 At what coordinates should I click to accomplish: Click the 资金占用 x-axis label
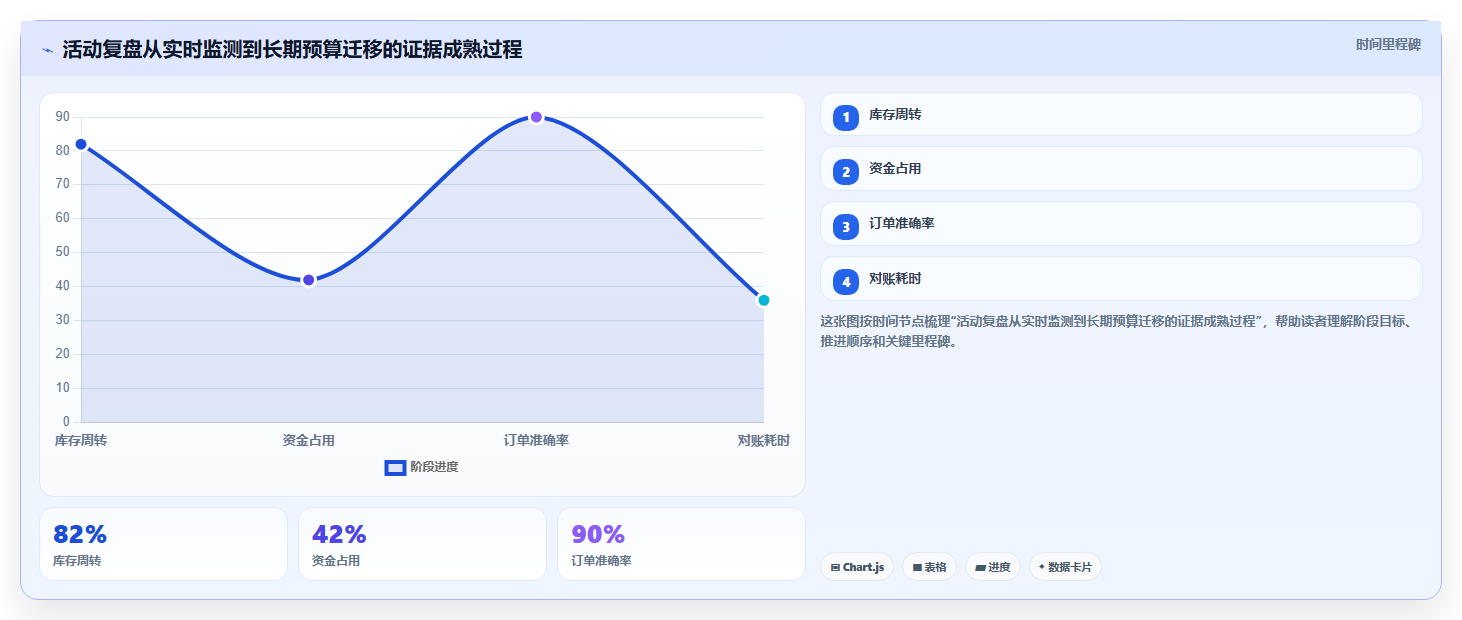tap(309, 440)
